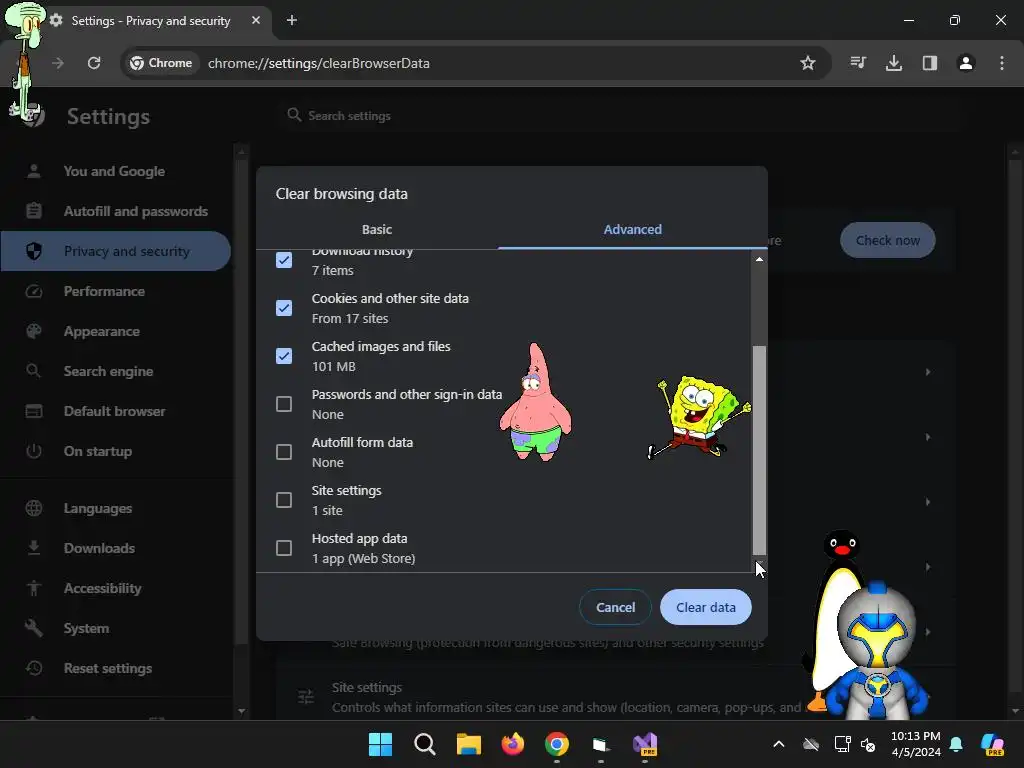Image resolution: width=1024 pixels, height=768 pixels.
Task: Click the Languages globe icon
Action: [34, 508]
